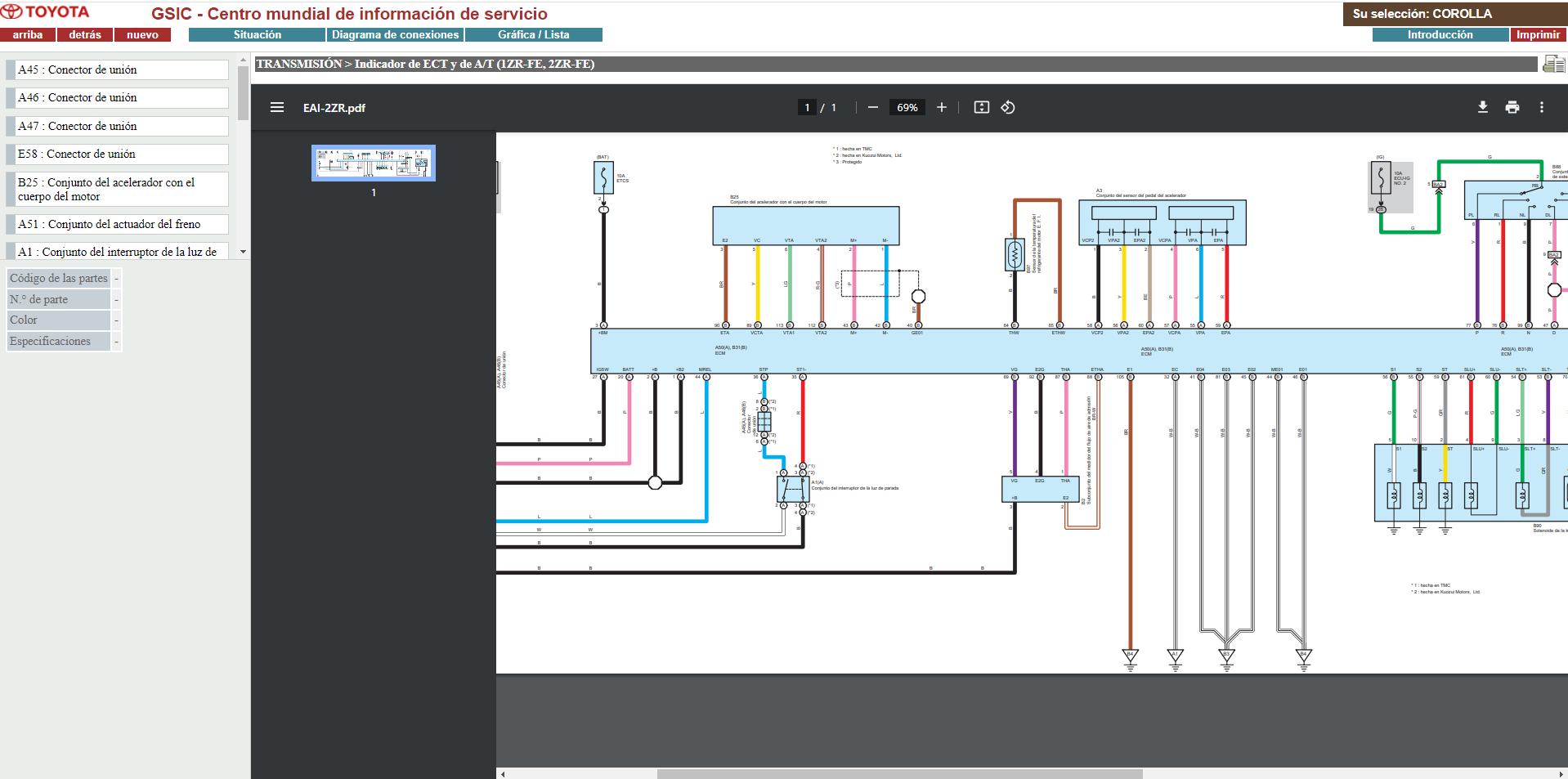Click the PDF horizontal scroll right arrow

1561,773
